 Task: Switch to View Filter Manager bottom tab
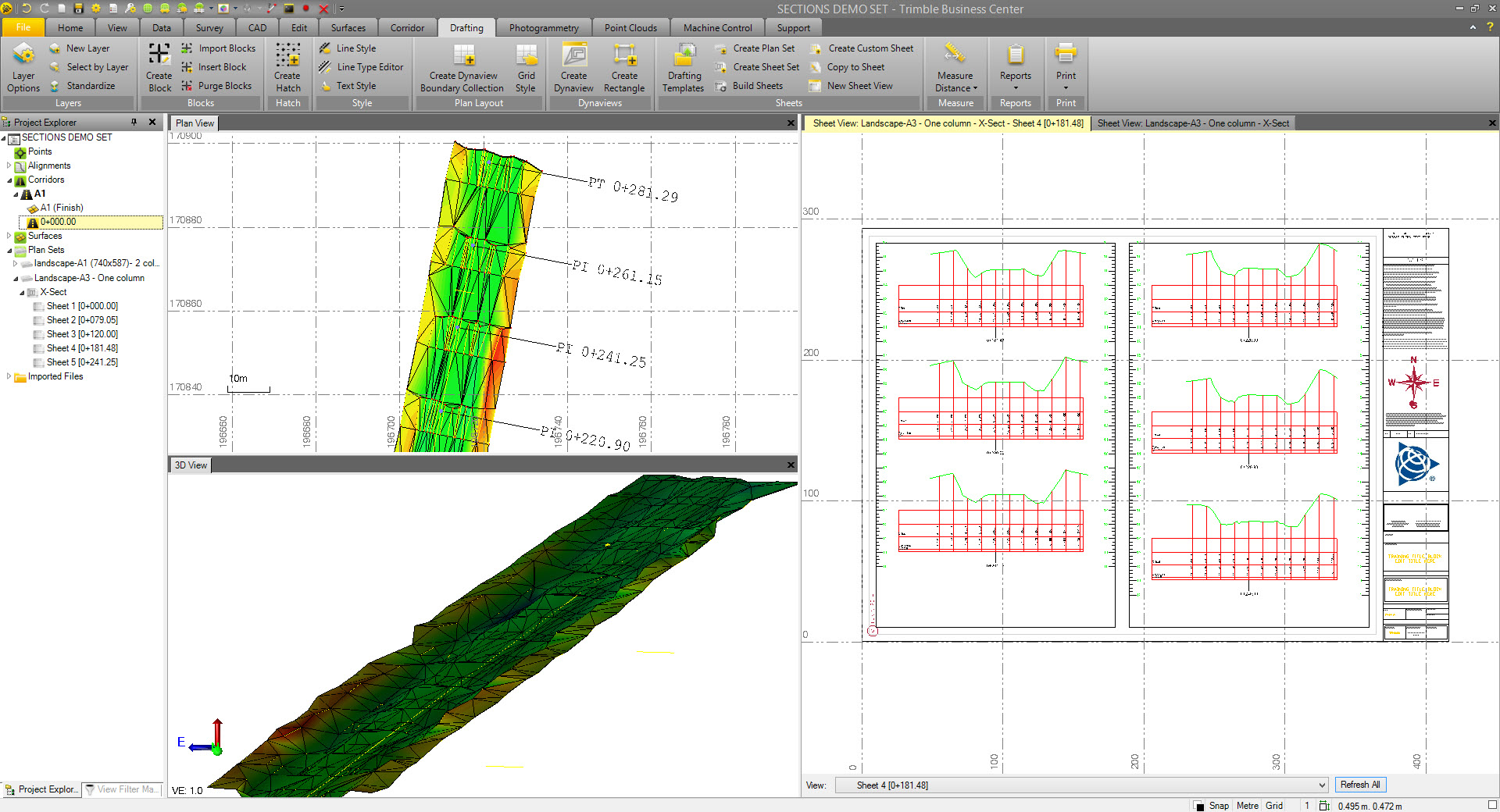(122, 789)
